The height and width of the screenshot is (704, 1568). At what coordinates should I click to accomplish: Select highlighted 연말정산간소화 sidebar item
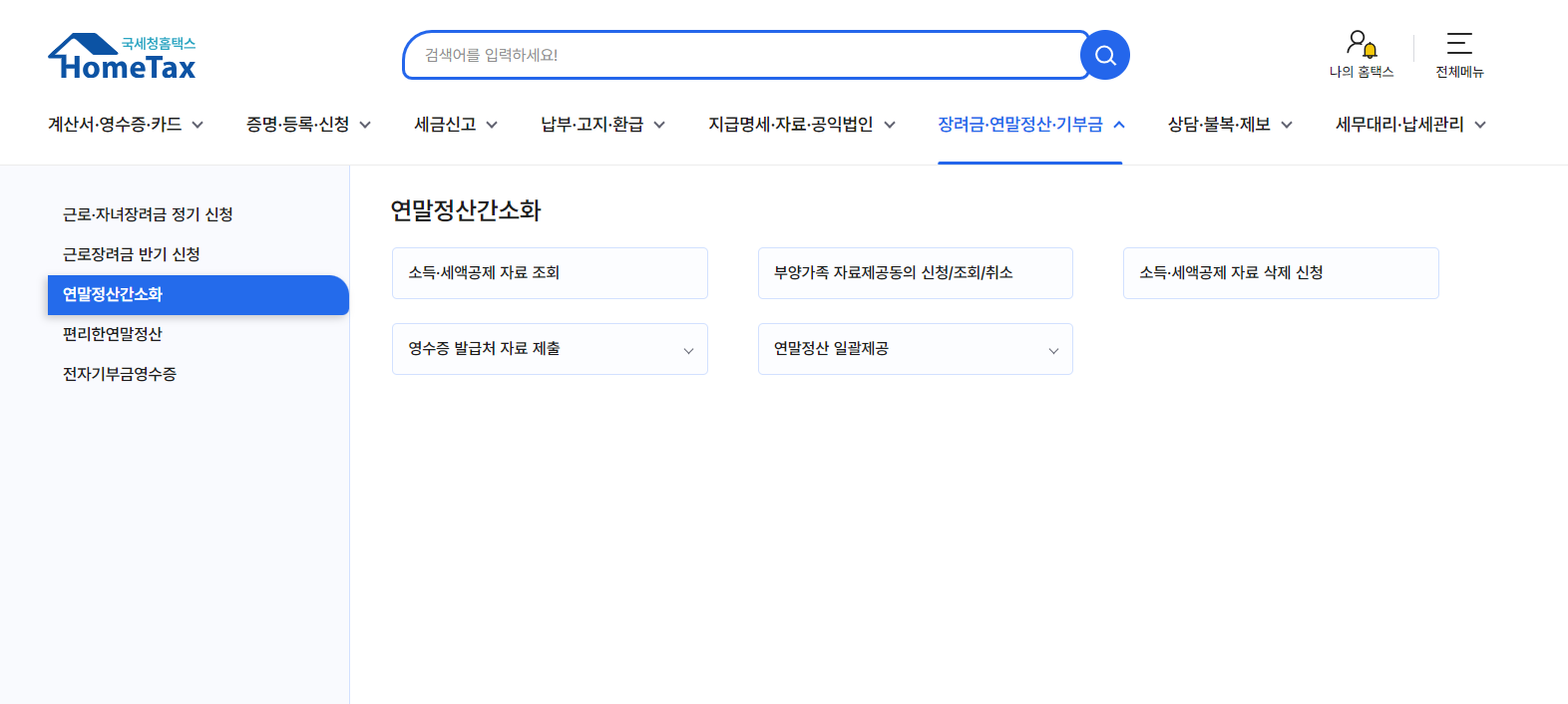(198, 295)
